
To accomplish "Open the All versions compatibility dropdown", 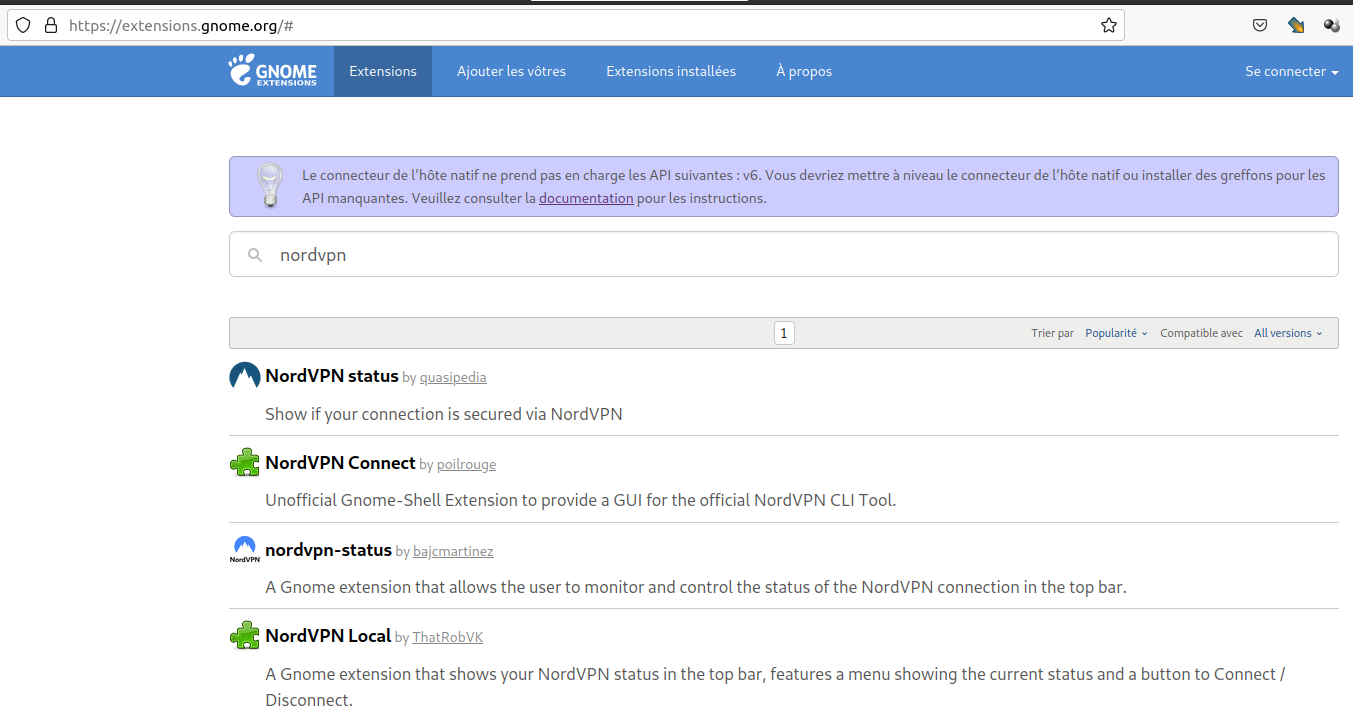I will click(1289, 333).
